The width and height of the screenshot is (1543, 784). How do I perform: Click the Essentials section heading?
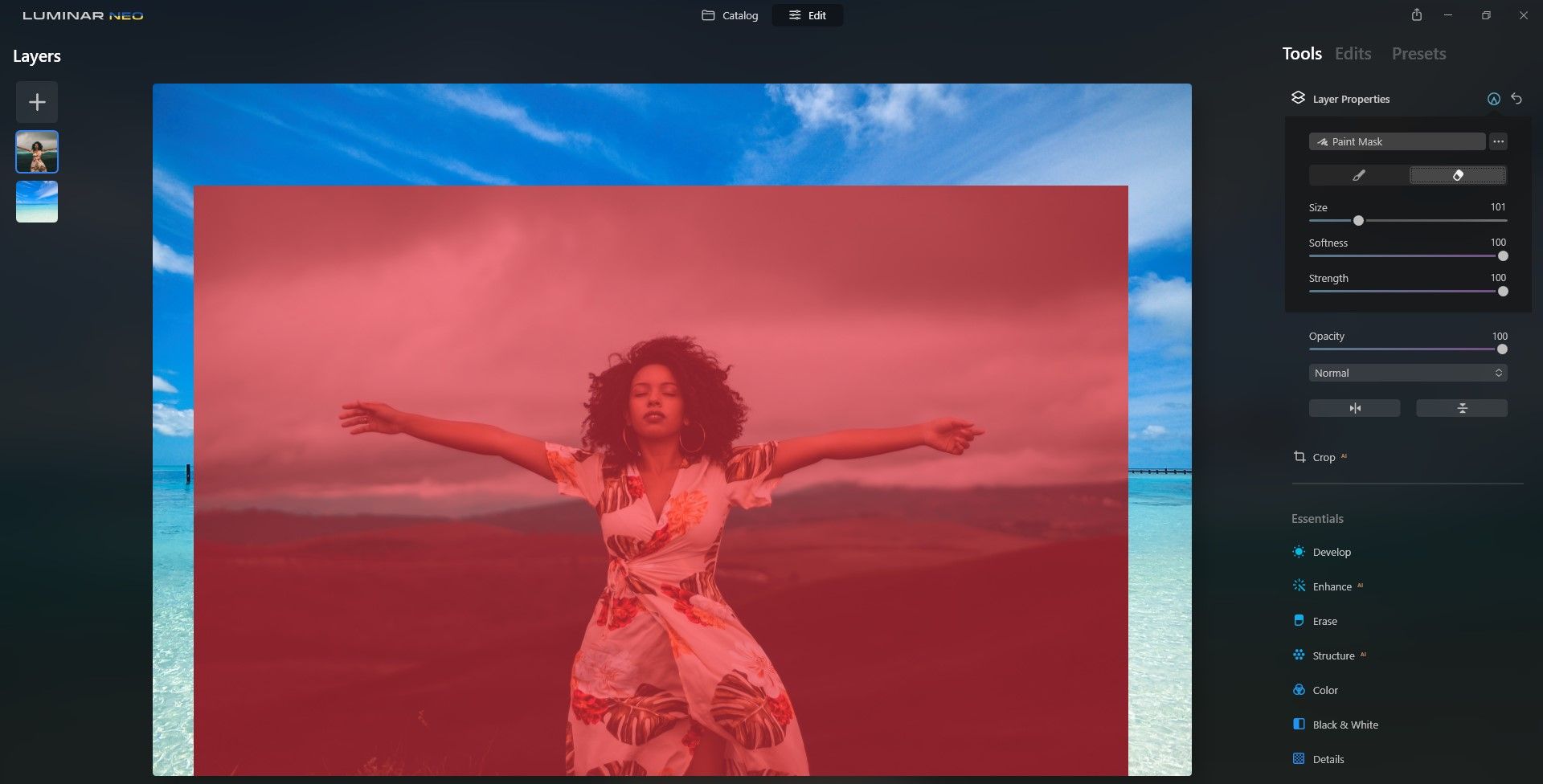coord(1317,519)
